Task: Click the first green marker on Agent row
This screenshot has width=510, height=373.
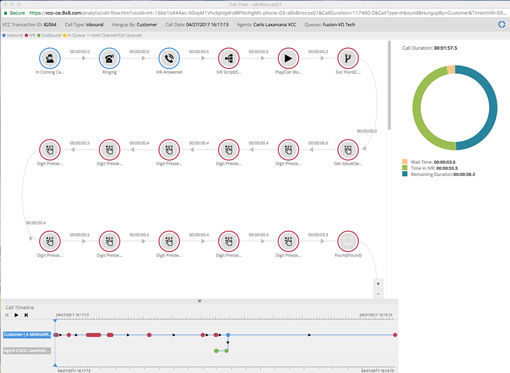Action: (216, 351)
